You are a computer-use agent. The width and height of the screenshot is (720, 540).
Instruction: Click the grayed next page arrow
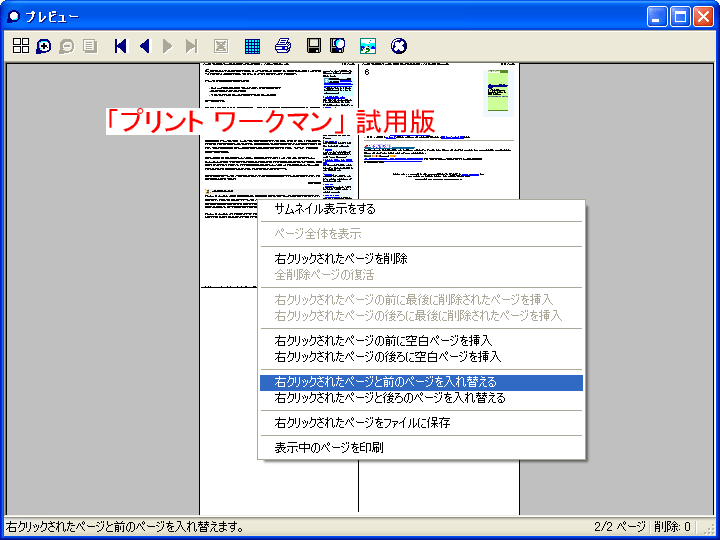point(168,46)
